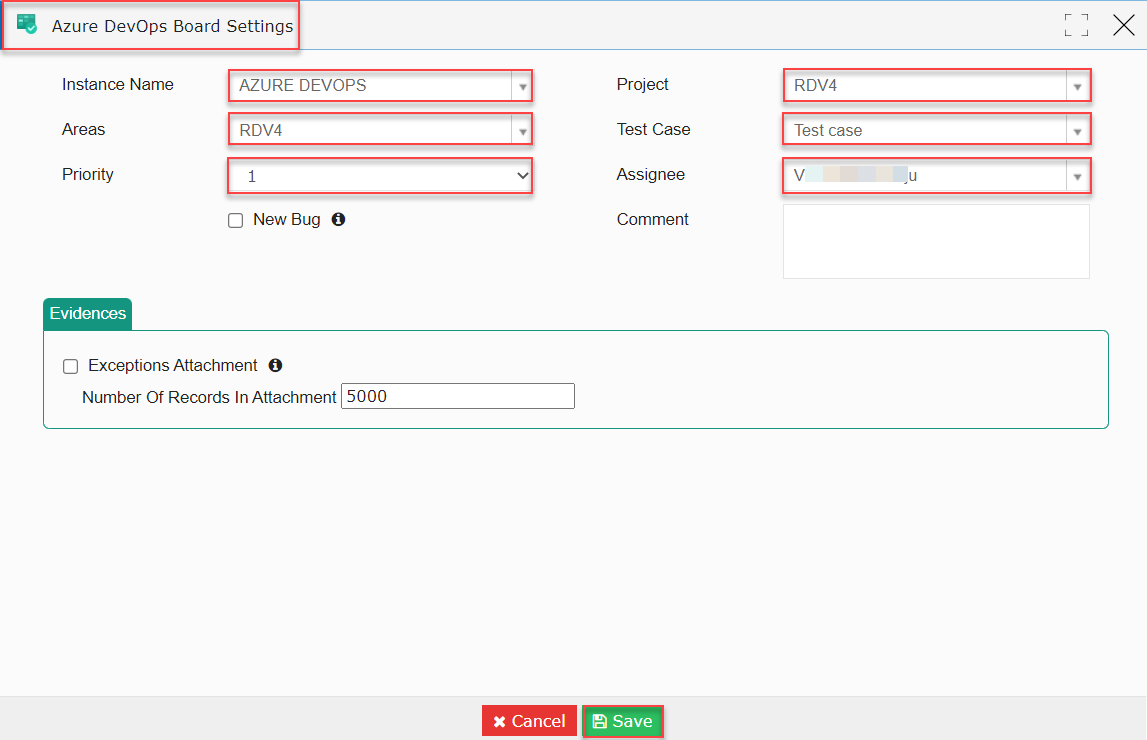Click the Test Case field text
The width and height of the screenshot is (1147, 740).
click(x=828, y=131)
